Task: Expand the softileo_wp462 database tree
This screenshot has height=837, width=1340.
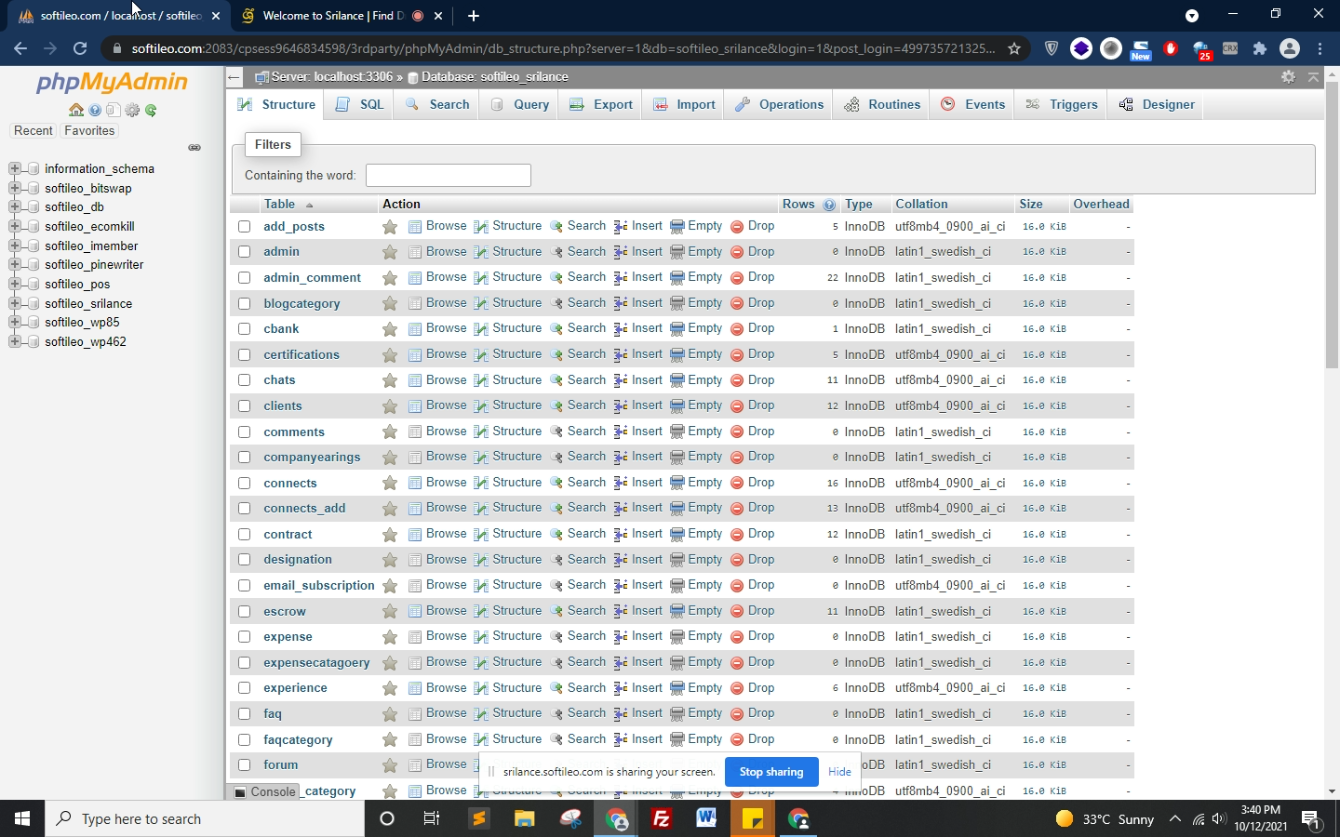Action: pos(15,342)
